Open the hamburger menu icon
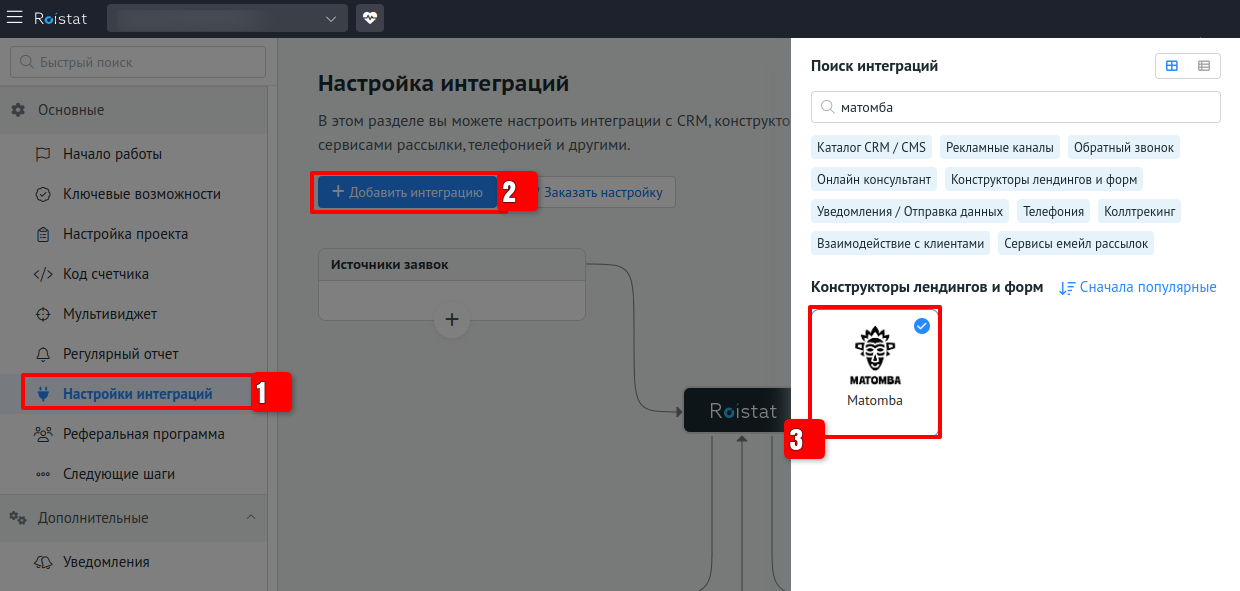The image size is (1240, 591). 15,18
